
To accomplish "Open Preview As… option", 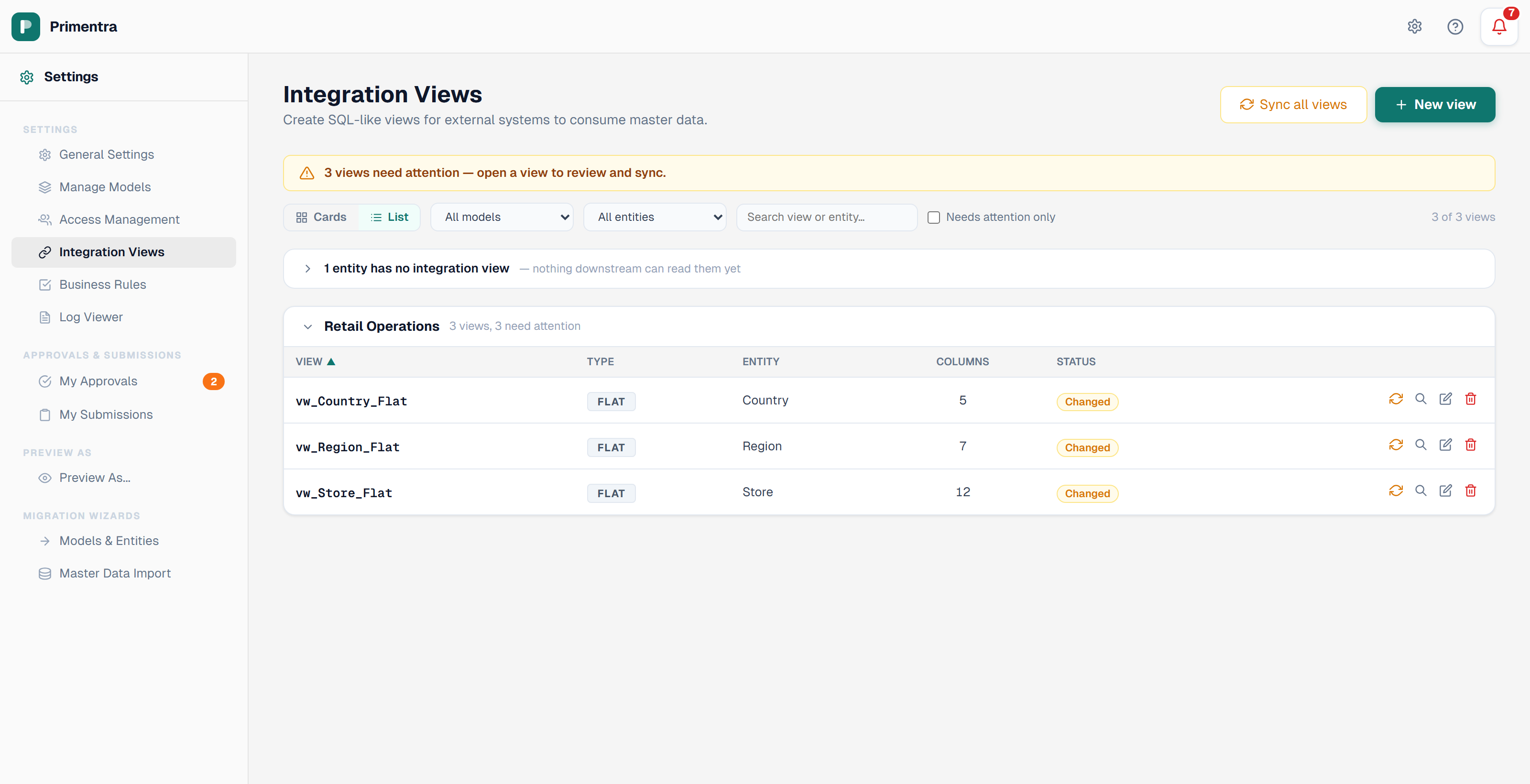I will pos(123,478).
